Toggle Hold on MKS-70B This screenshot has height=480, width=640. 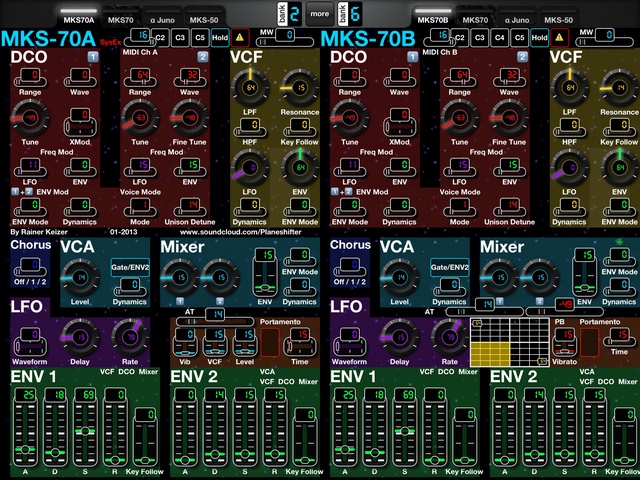coord(540,38)
